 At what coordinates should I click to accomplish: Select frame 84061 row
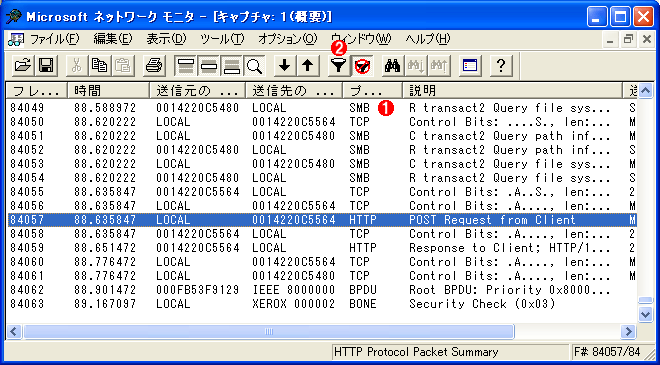click(x=322, y=276)
